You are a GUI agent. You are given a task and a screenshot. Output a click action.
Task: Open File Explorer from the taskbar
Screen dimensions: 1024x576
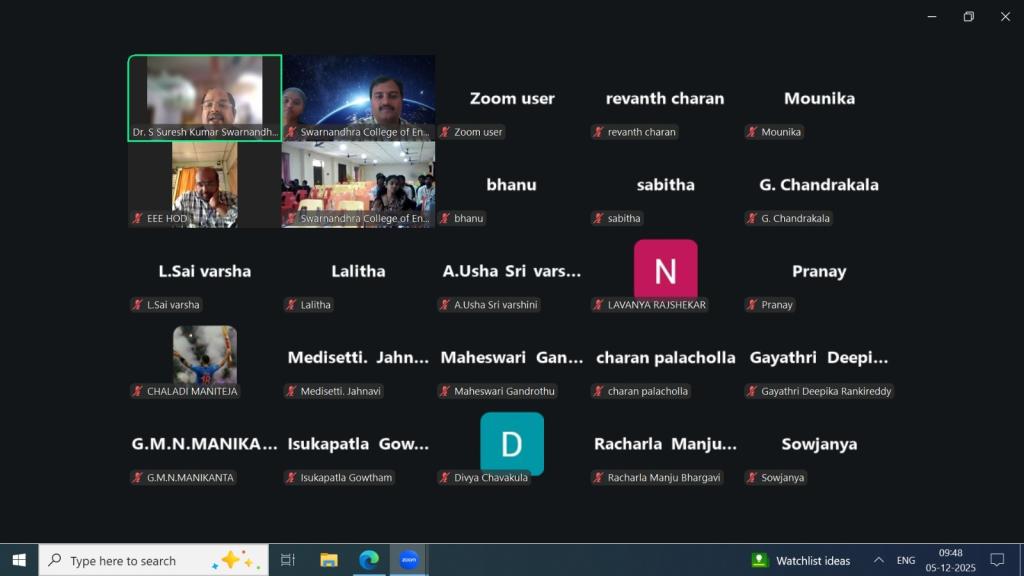329,560
